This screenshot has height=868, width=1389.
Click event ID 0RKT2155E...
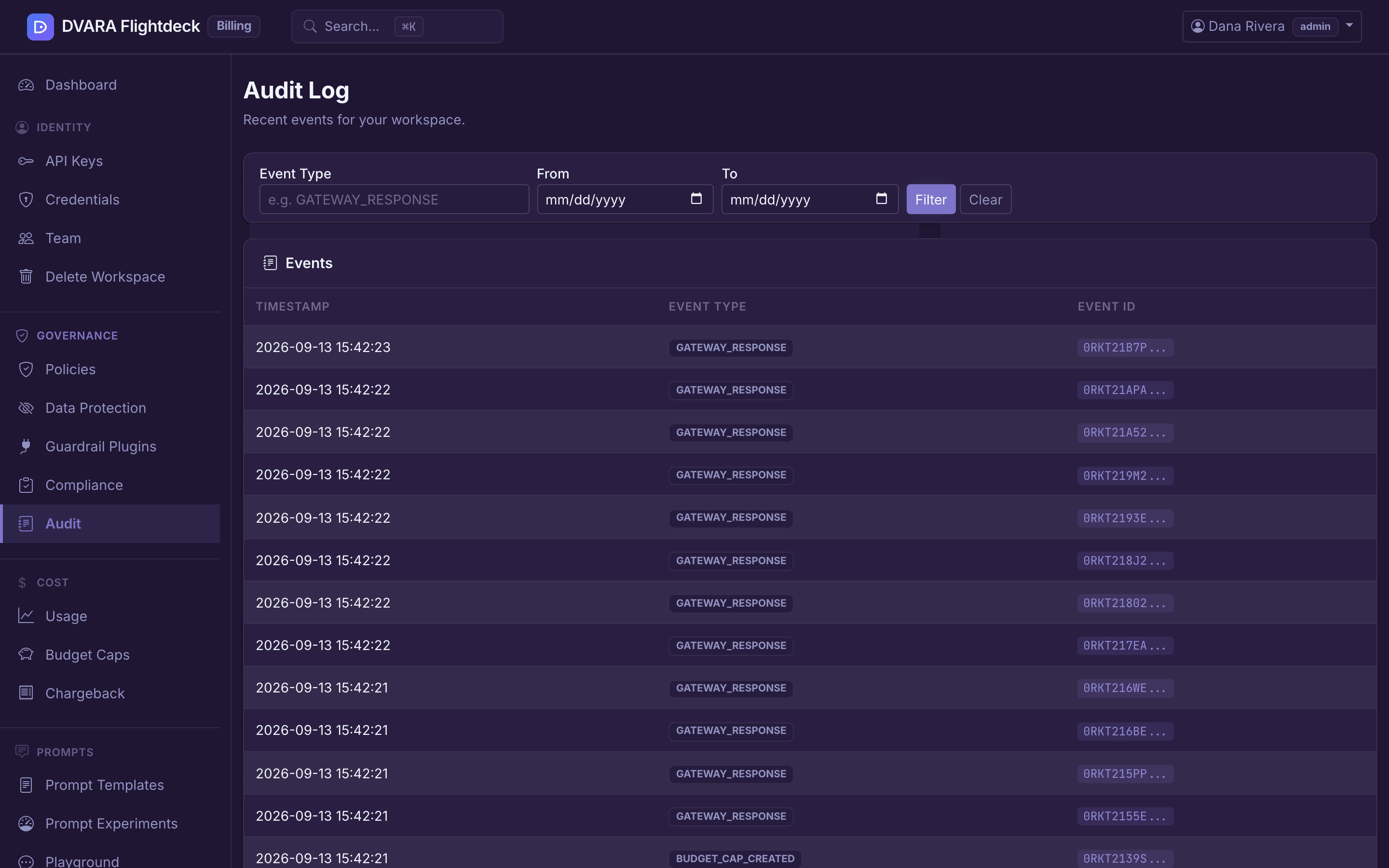click(x=1125, y=816)
